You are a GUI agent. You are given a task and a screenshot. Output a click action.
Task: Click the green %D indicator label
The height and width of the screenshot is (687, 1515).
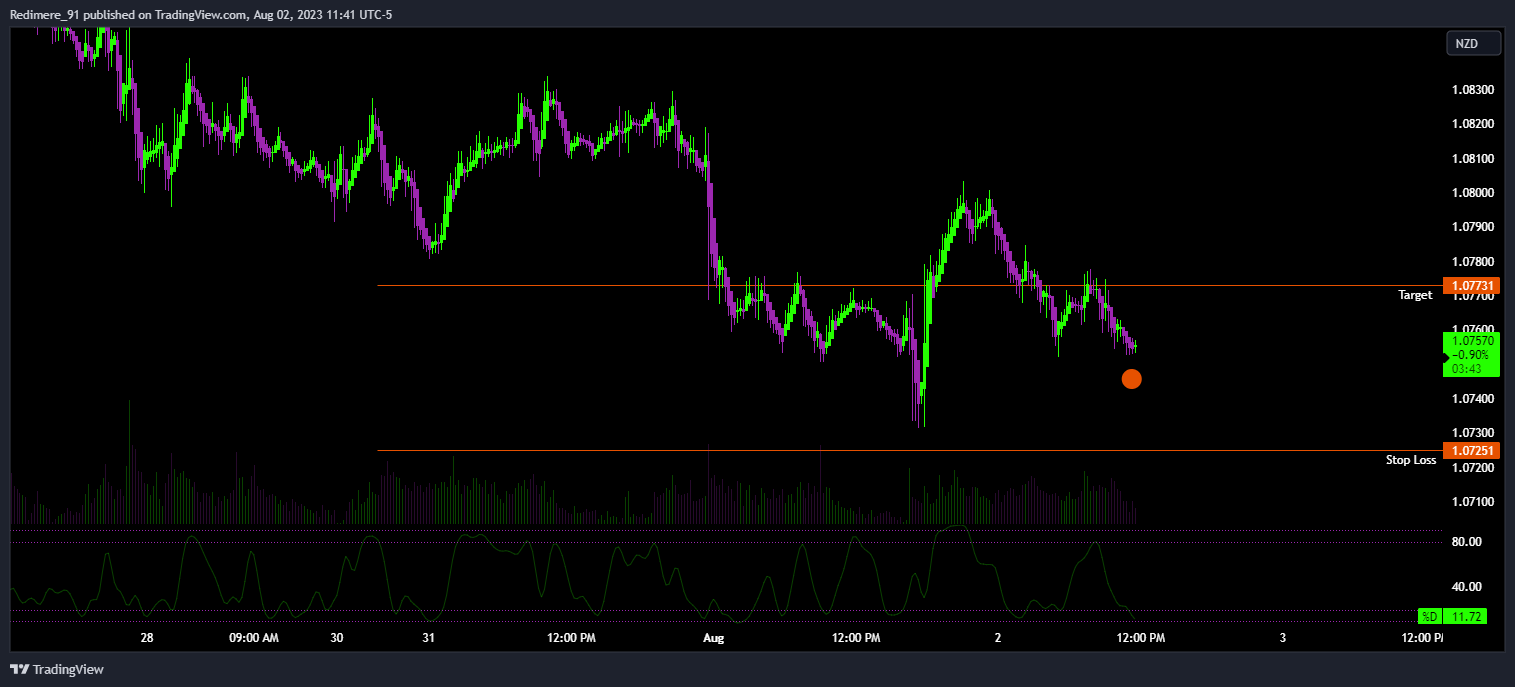[1429, 616]
